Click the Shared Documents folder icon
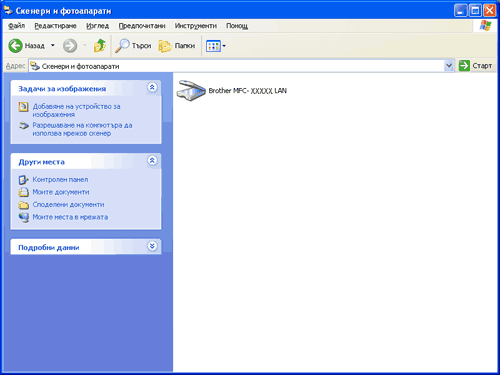The image size is (500, 375). point(24,205)
